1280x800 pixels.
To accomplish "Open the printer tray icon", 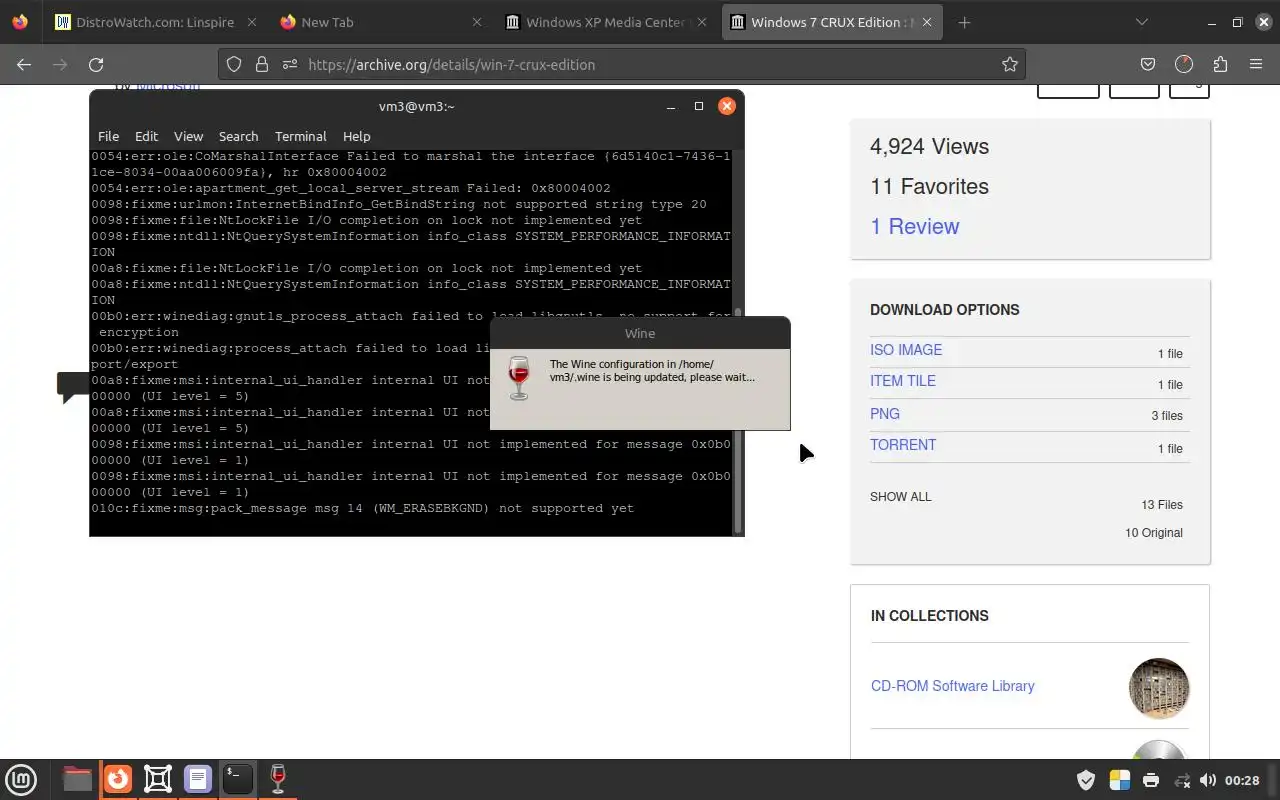I will point(1151,780).
